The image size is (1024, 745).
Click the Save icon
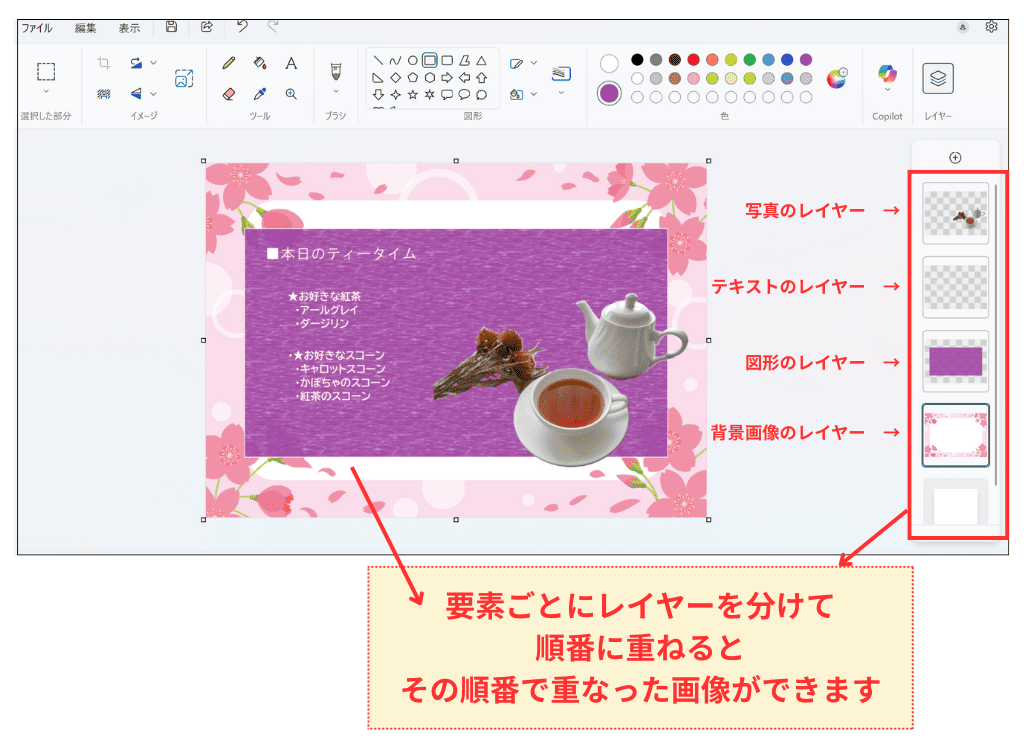169,27
